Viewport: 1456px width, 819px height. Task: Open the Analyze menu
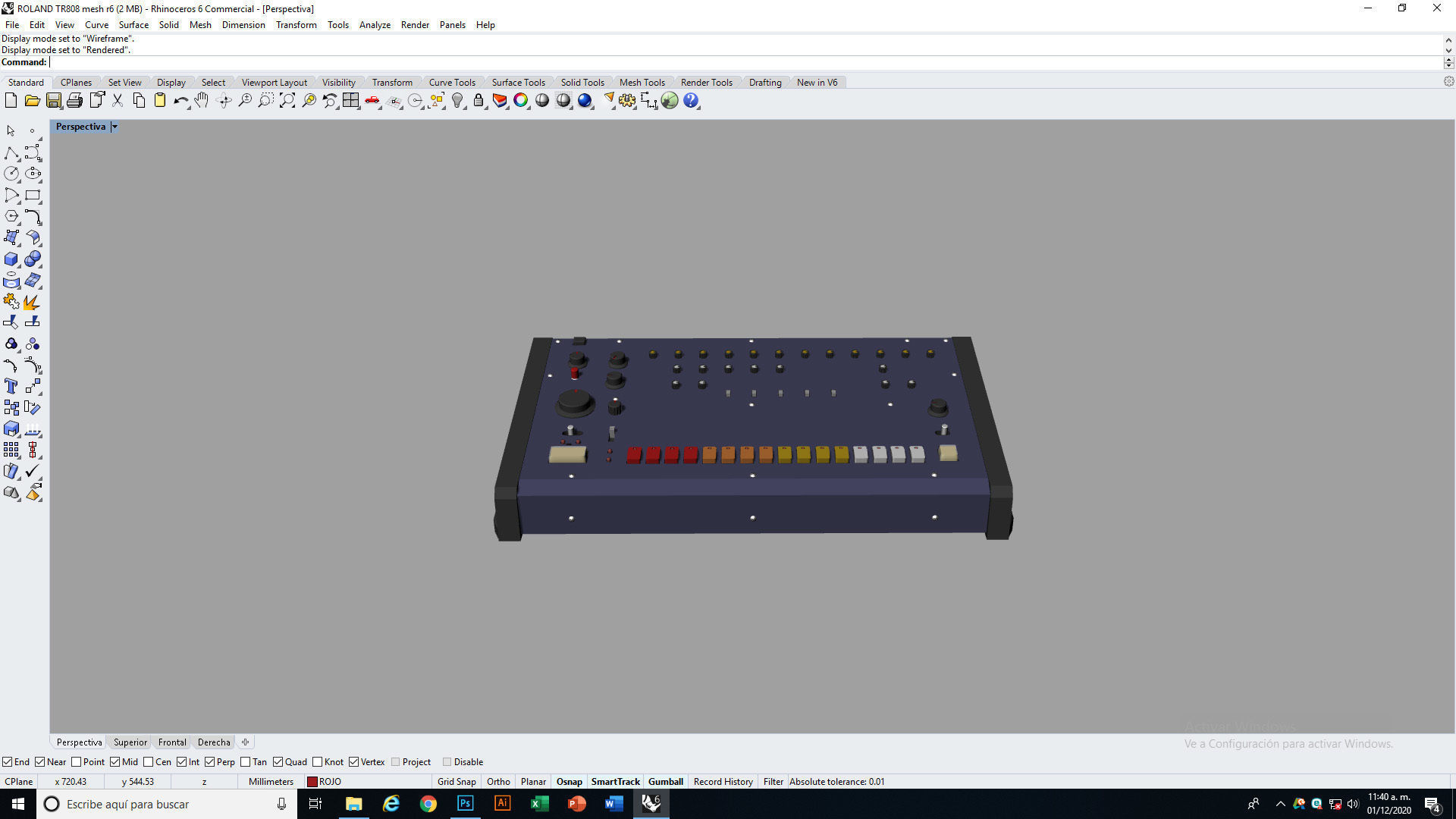pos(375,25)
